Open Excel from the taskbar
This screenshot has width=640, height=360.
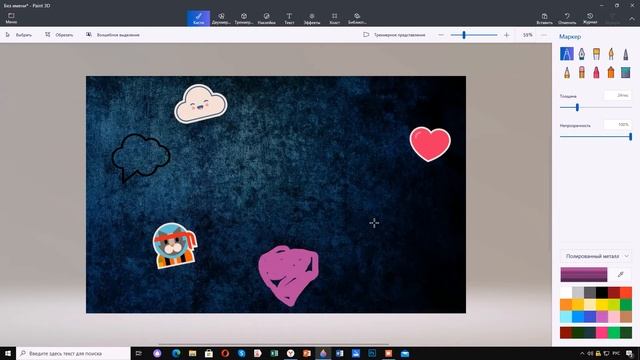coord(274,353)
